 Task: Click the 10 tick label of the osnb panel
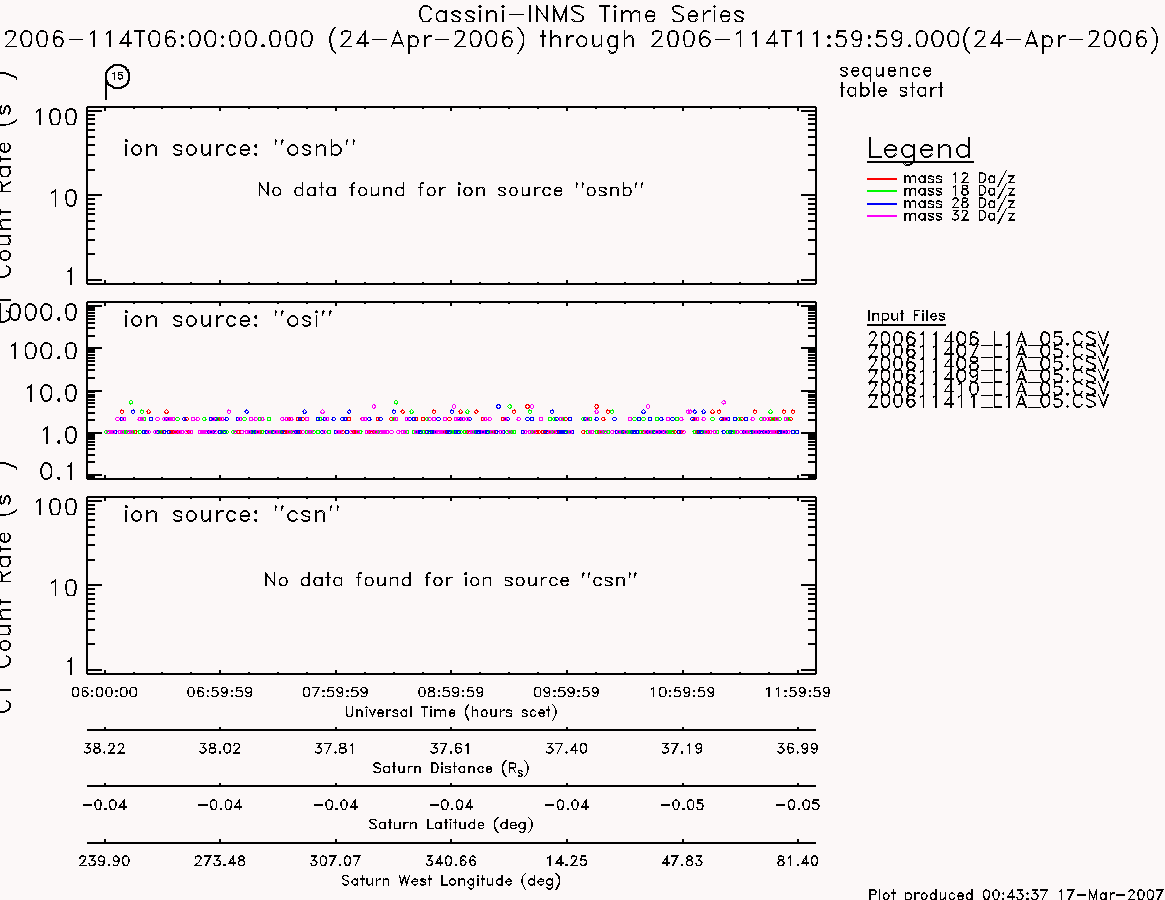coord(63,198)
